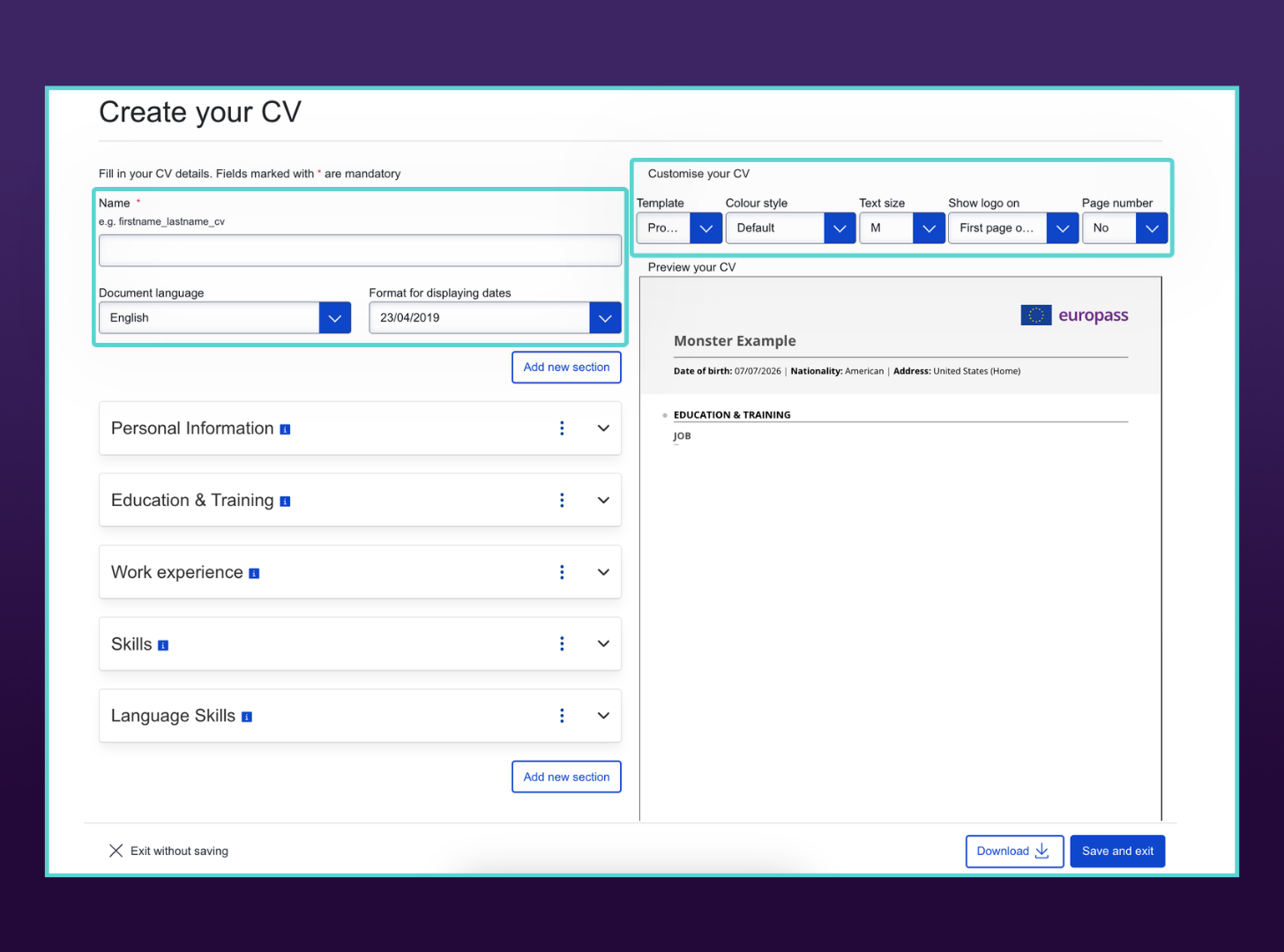
Task: Open the Format for displaying dates dropdown
Action: [495, 317]
